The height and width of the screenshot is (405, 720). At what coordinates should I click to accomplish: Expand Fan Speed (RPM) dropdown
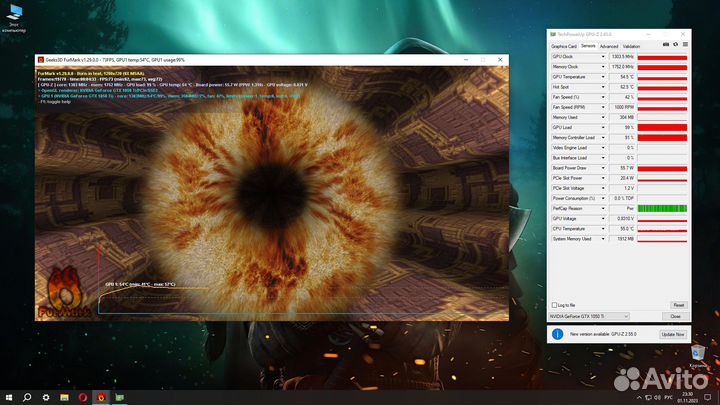pos(603,107)
